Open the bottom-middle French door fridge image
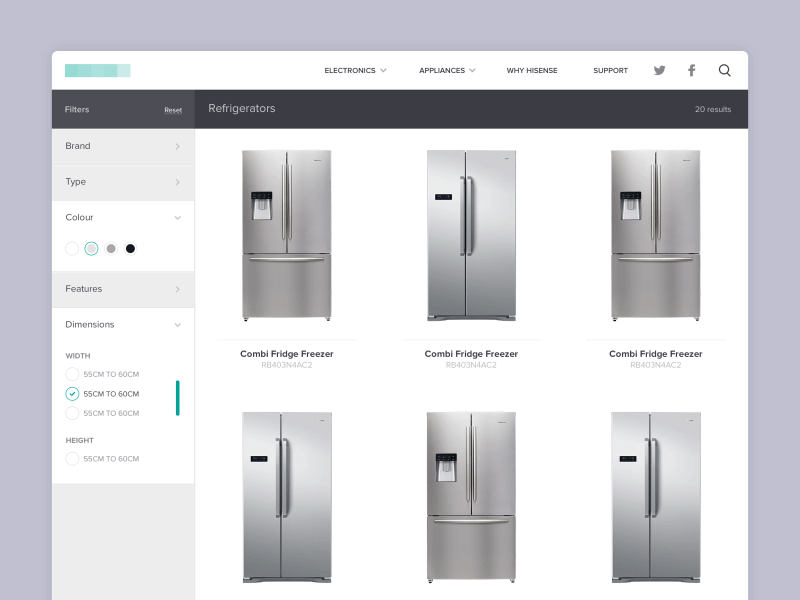 click(471, 497)
